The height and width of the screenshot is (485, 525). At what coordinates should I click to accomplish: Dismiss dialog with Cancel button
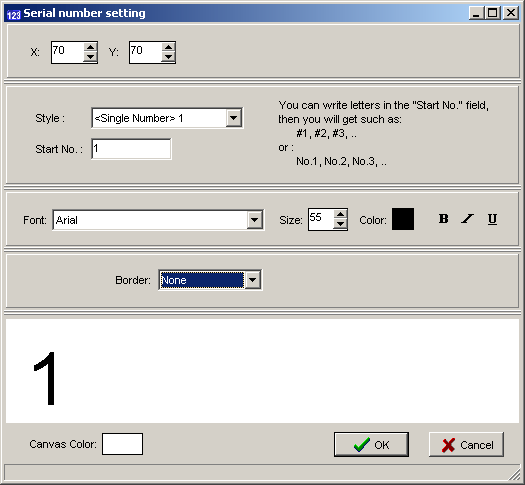[466, 444]
